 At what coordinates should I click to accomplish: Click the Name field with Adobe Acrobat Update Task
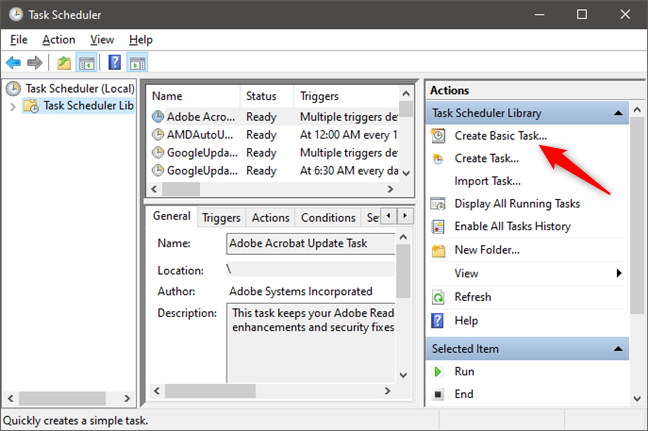311,243
